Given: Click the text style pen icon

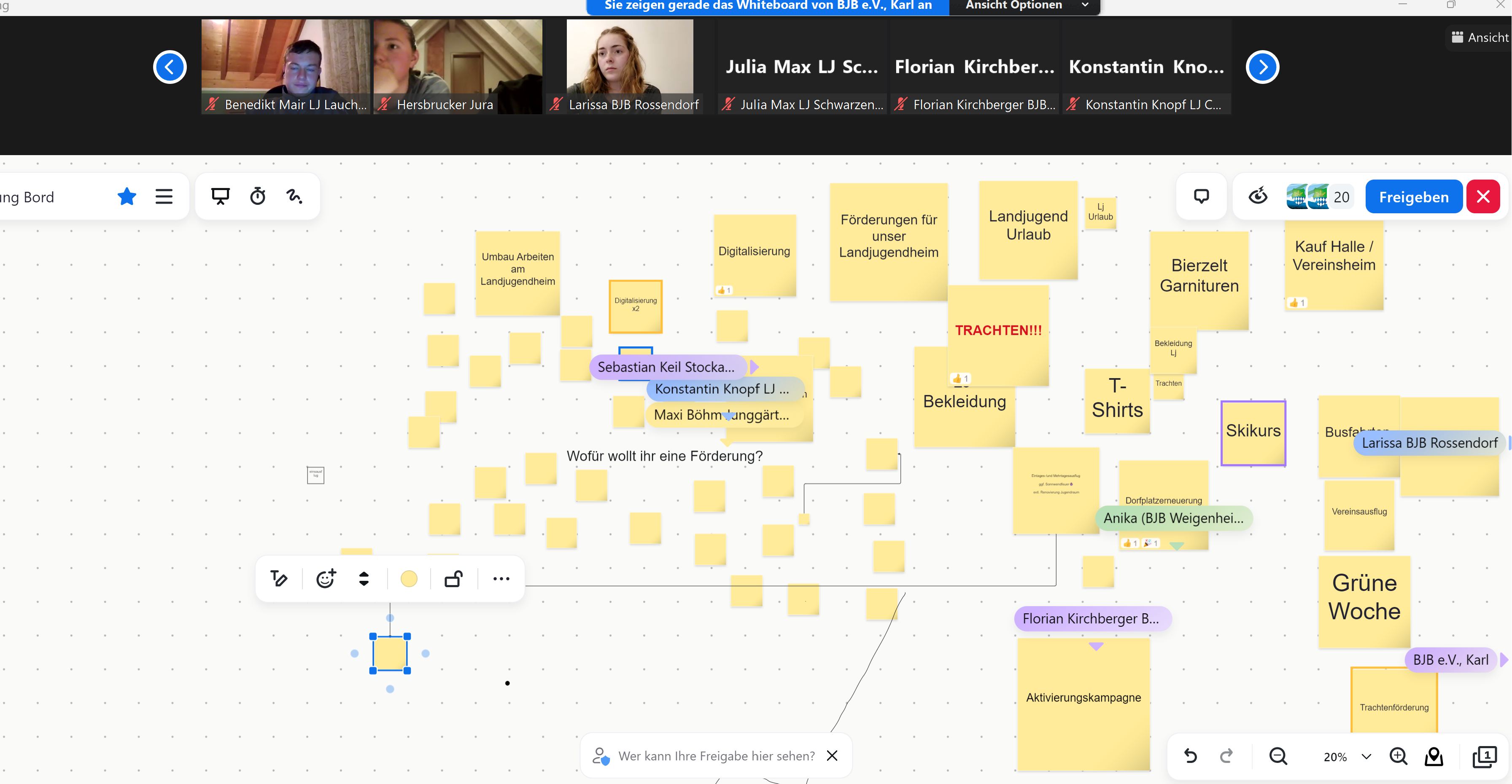Looking at the screenshot, I should tap(279, 579).
